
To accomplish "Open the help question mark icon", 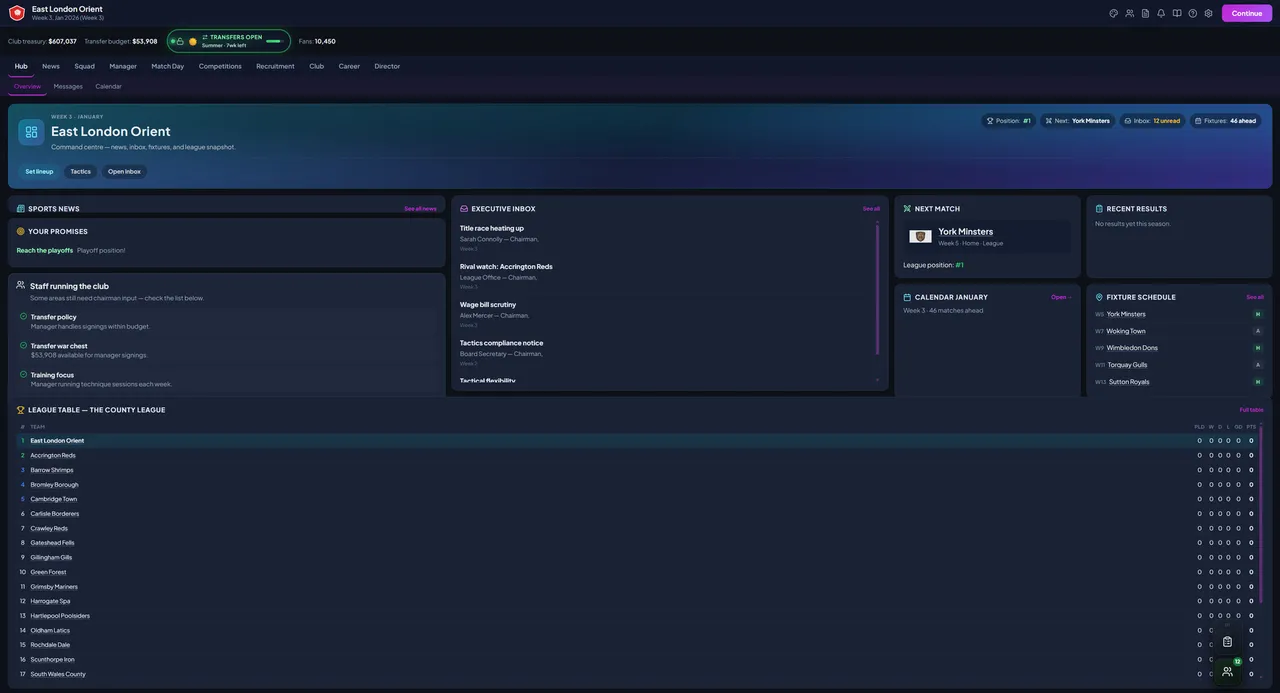I will 1193,13.
